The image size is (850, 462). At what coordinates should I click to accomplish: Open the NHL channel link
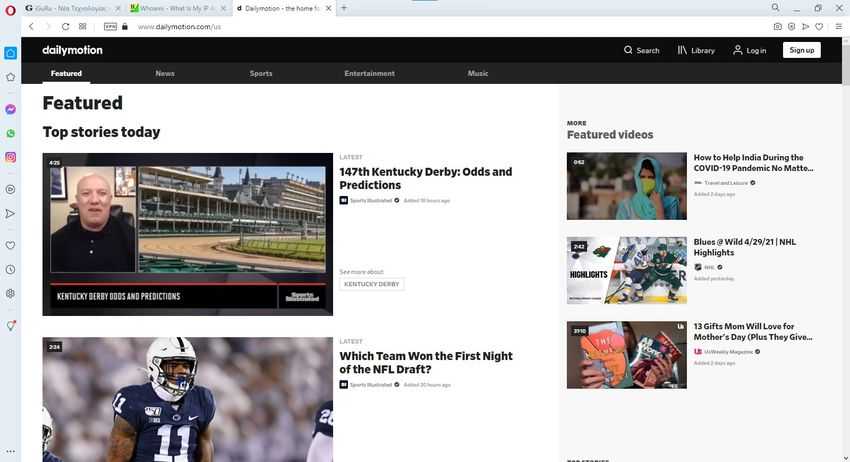[709, 267]
